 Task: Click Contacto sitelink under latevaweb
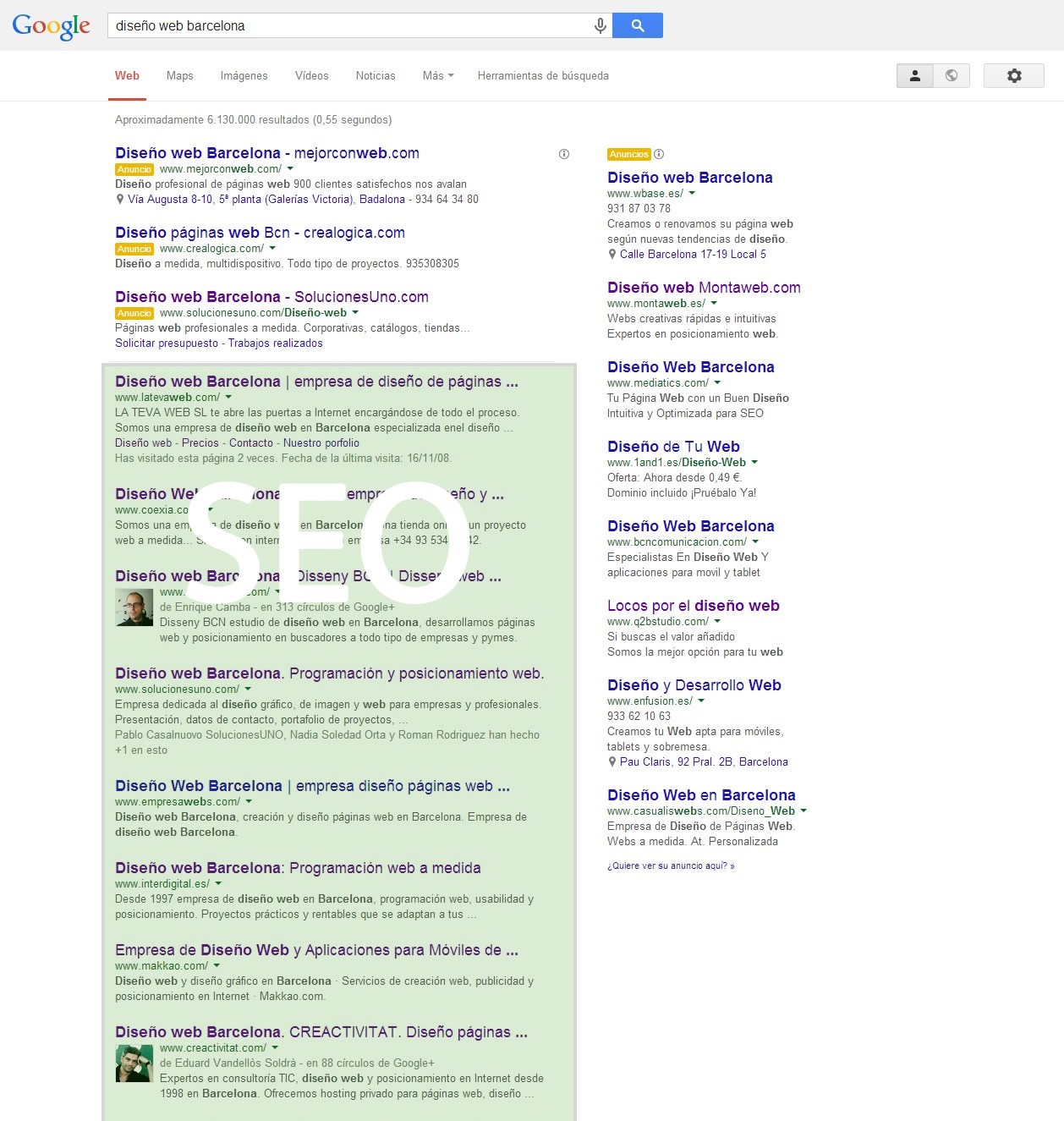pyautogui.click(x=251, y=443)
